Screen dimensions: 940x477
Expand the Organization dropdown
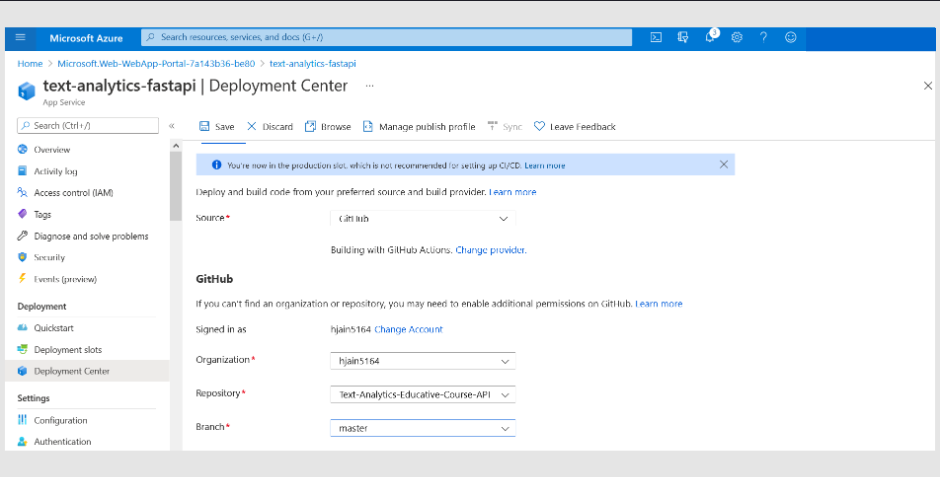(423, 361)
